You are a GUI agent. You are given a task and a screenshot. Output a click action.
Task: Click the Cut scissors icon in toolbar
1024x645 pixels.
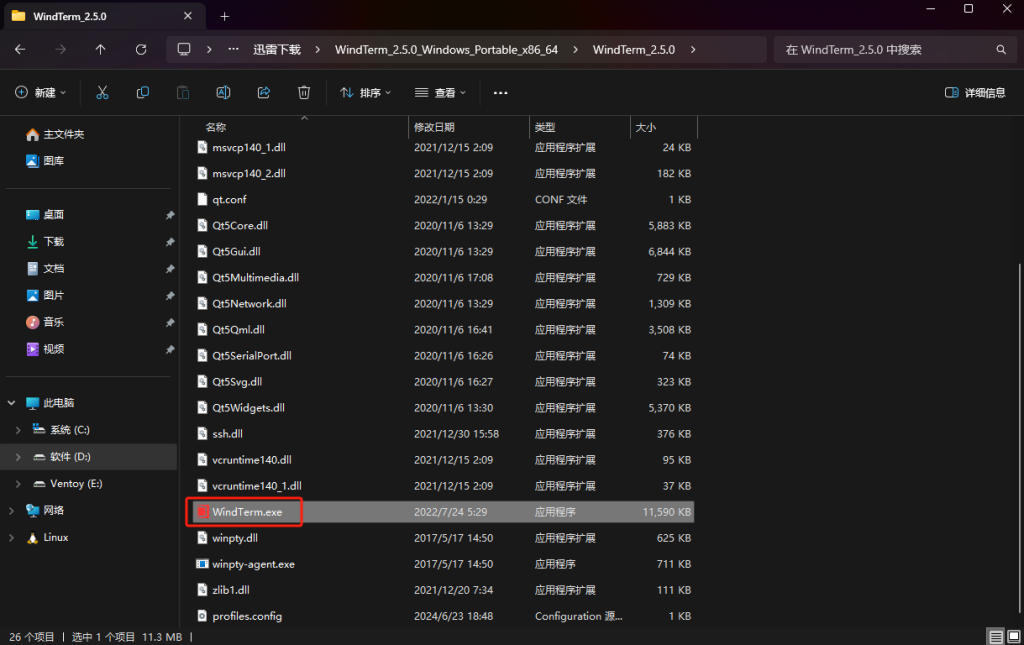[x=102, y=92]
